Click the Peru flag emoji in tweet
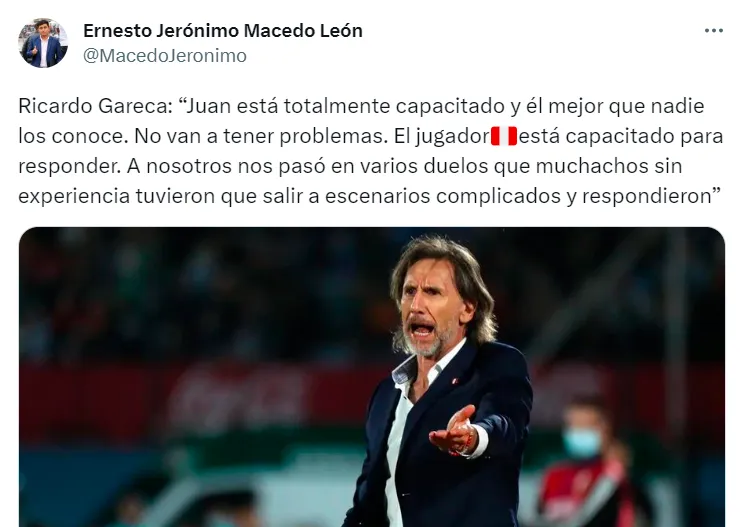The image size is (743, 527). point(504,136)
